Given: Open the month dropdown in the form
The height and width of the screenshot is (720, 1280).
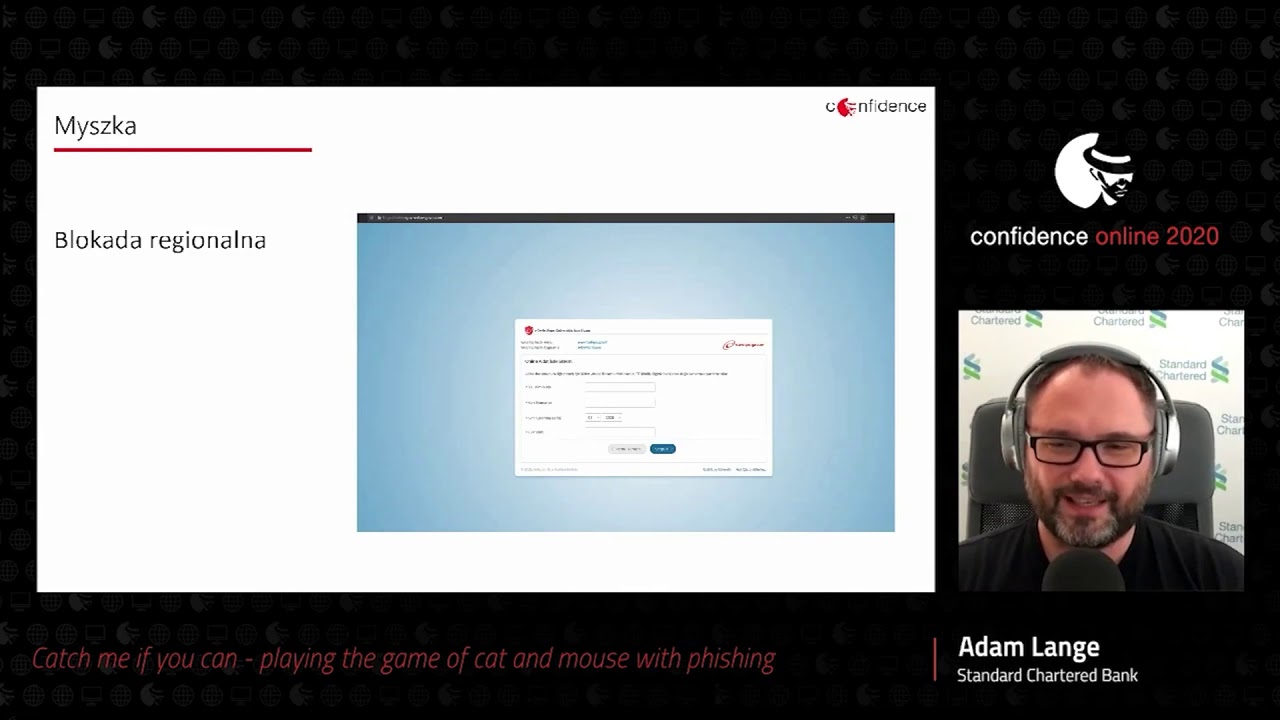Looking at the screenshot, I should pyautogui.click(x=592, y=417).
